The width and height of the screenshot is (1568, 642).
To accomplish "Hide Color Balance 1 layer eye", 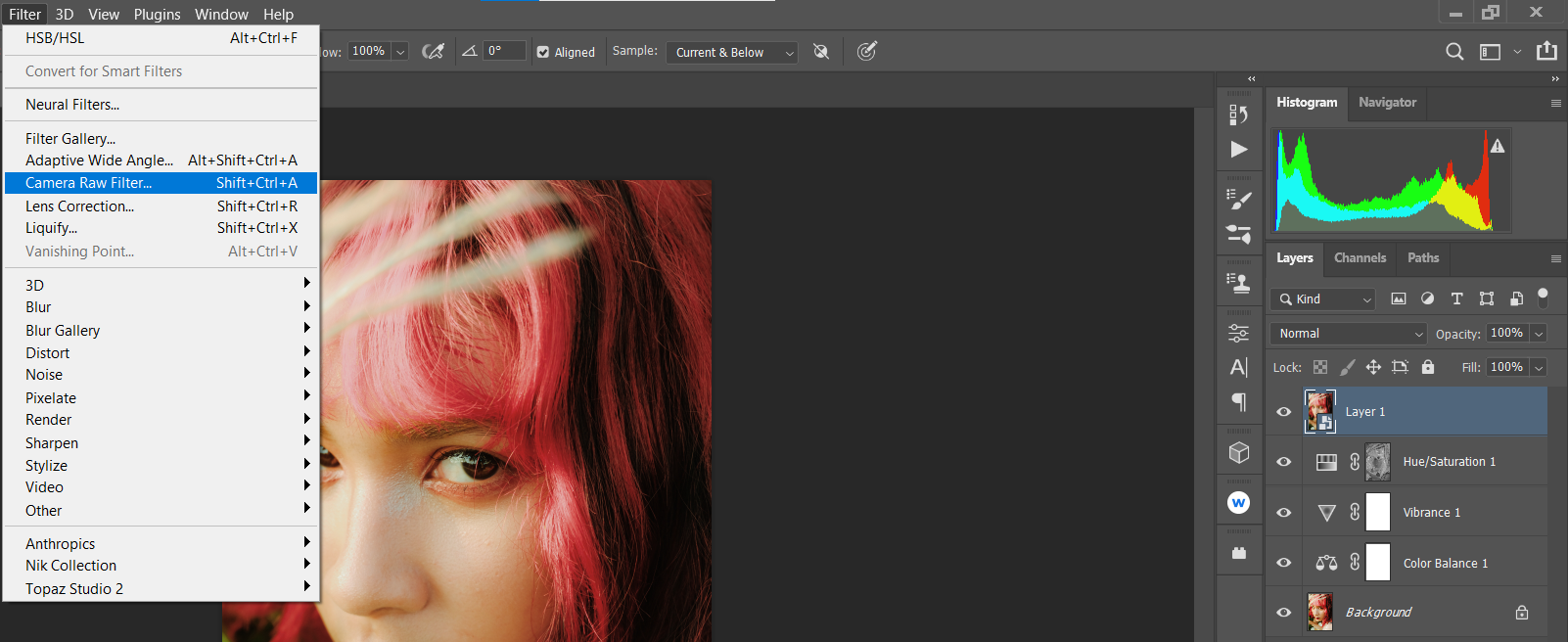I will coord(1284,563).
